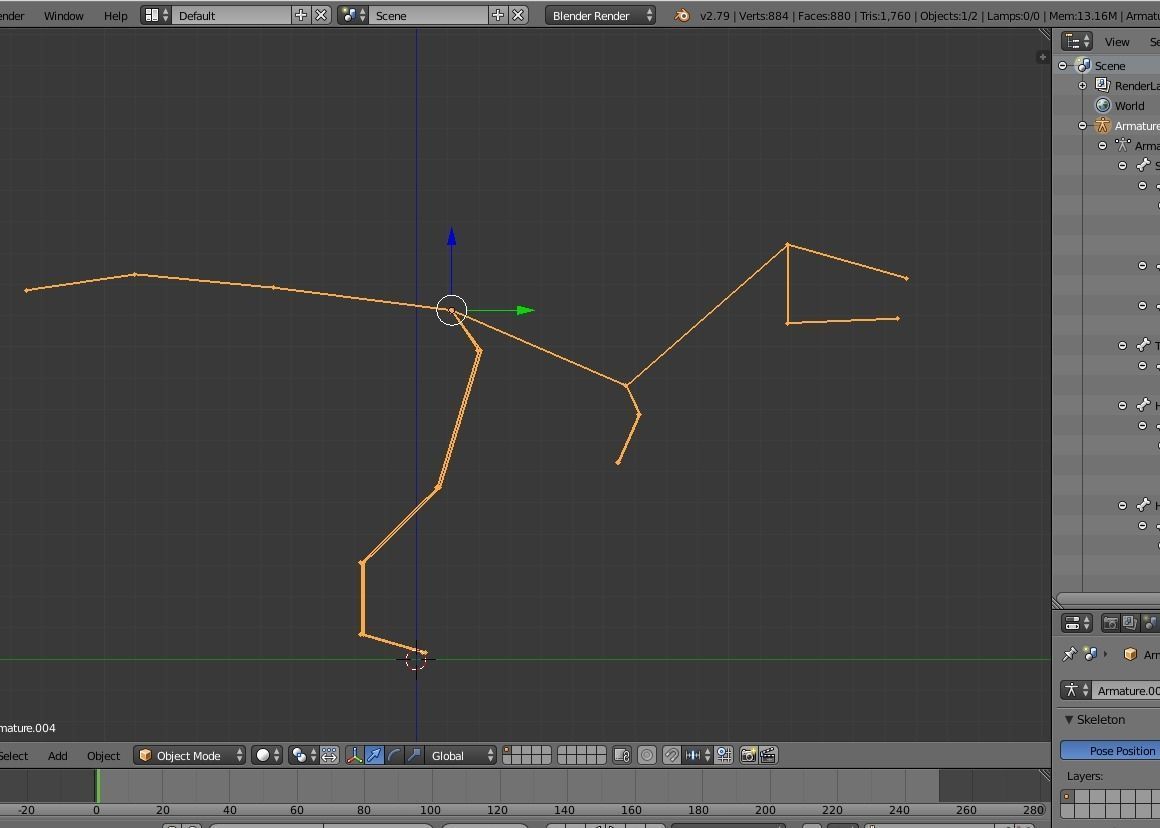
Task: Click the 3D view plus expand icon
Action: click(x=1042, y=57)
